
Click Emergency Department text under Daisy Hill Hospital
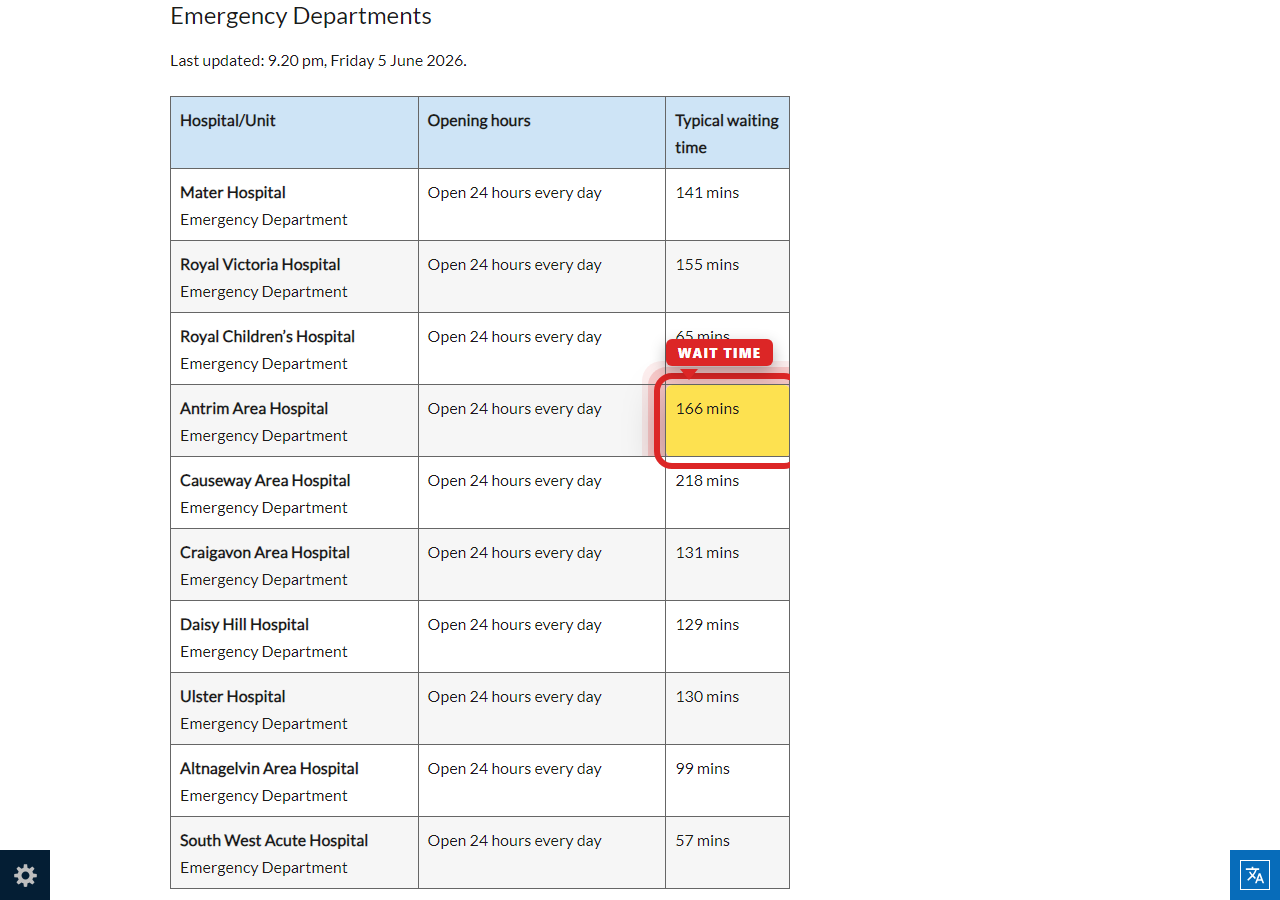click(x=264, y=651)
